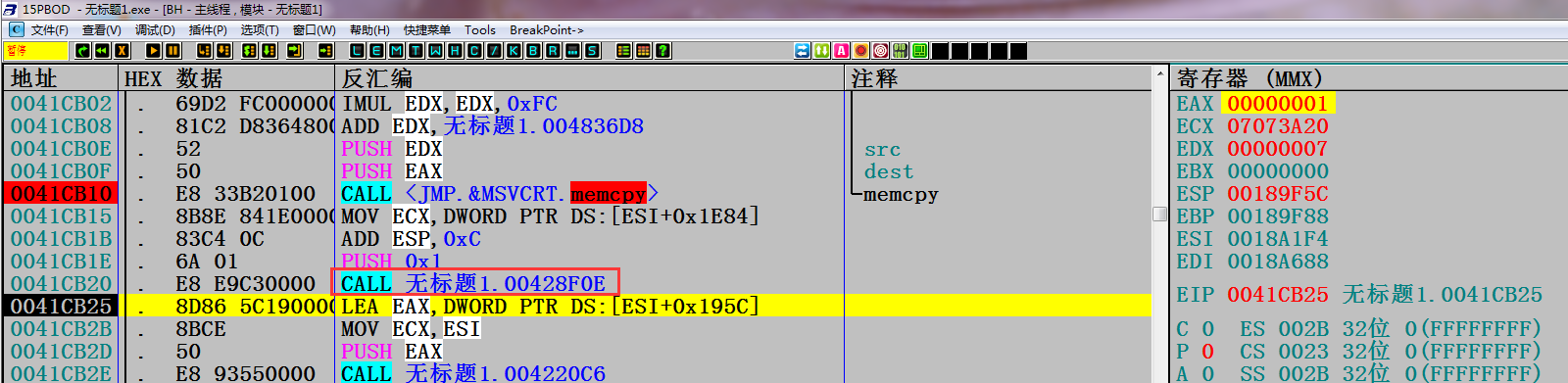Viewport: 1568px width, 383px height.
Task: Click the blue swap-arrows plugin icon
Action: (x=803, y=50)
